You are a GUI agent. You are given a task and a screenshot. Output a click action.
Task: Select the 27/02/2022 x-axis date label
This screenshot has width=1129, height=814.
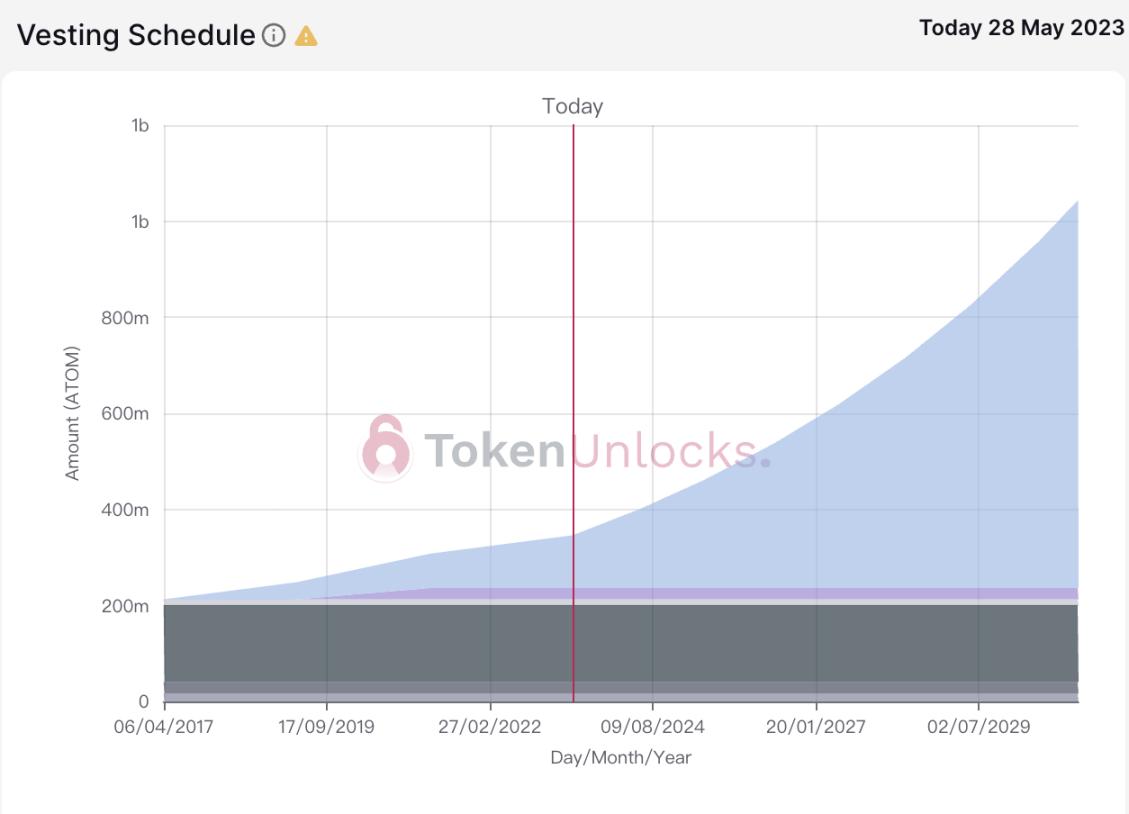click(x=490, y=727)
